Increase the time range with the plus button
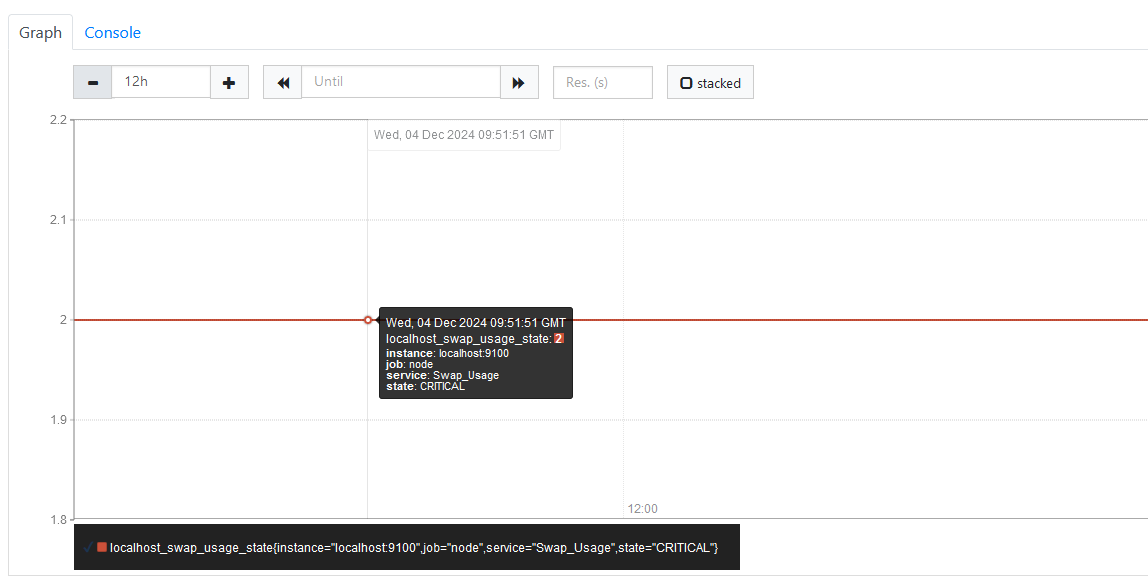This screenshot has height=584, width=1148. click(229, 82)
